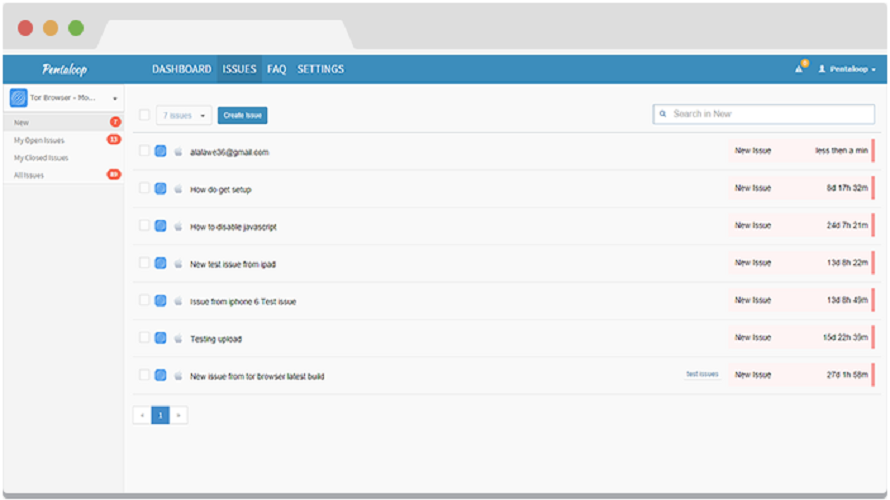Go to the next page arrow
This screenshot has height=500, width=890.
(x=178, y=415)
